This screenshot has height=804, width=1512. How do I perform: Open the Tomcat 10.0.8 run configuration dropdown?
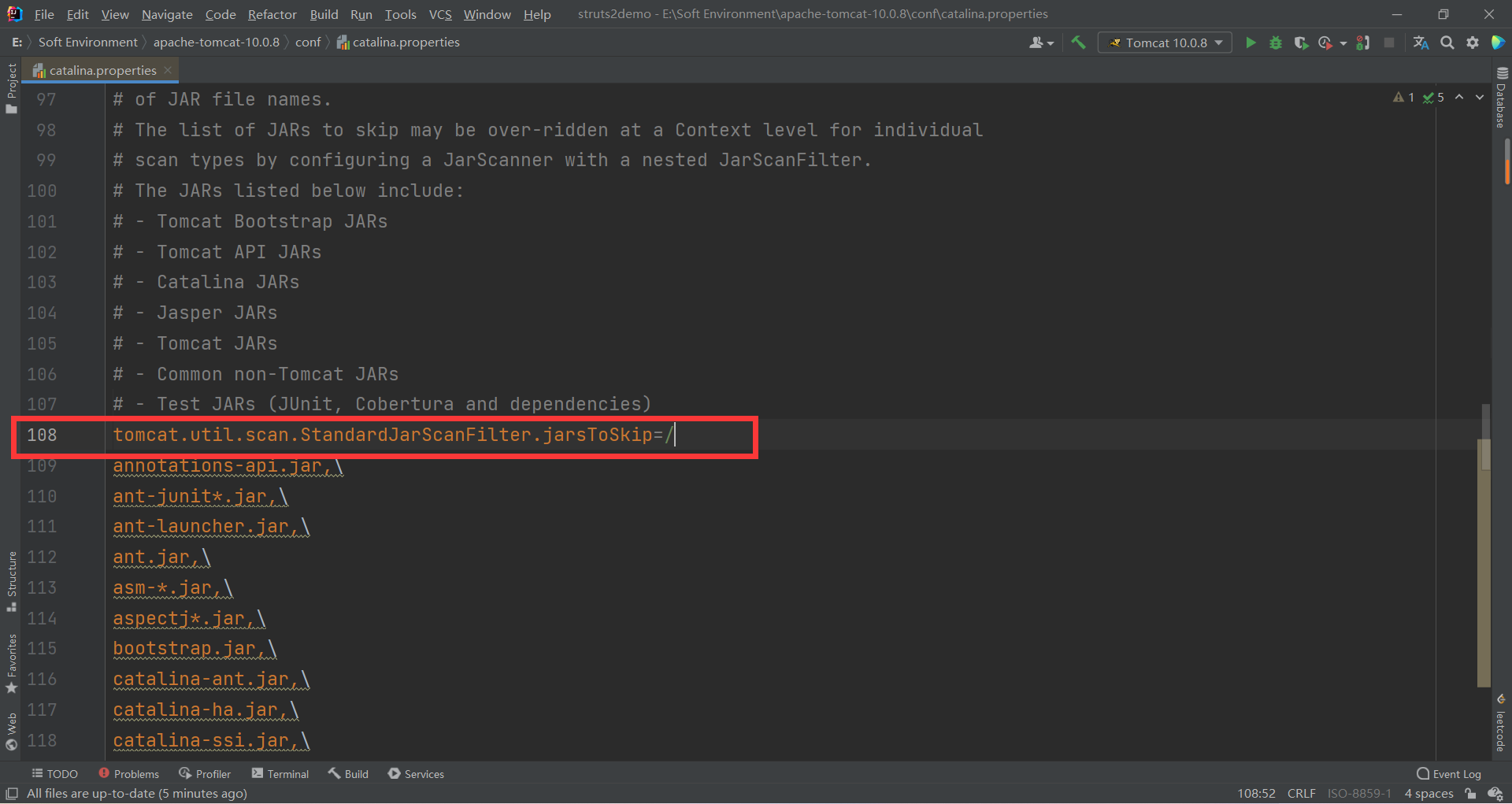click(x=1165, y=43)
